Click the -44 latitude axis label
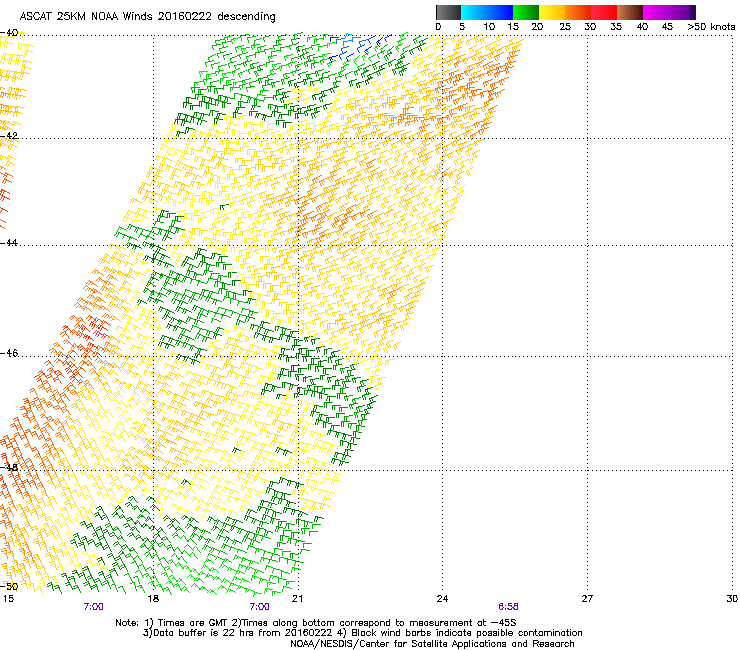The image size is (740, 650). (9, 243)
